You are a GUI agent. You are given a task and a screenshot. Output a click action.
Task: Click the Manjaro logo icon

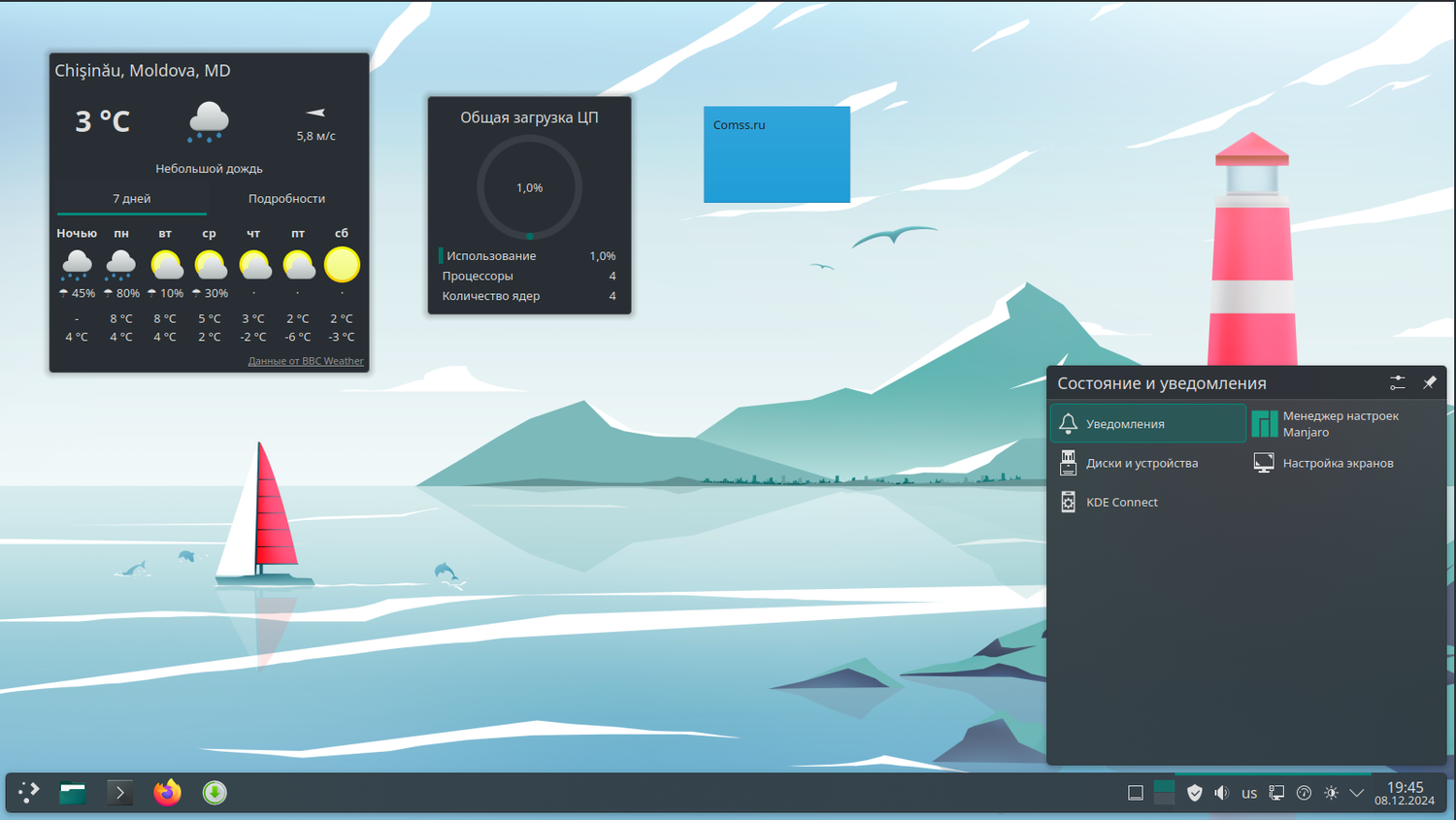[1264, 423]
